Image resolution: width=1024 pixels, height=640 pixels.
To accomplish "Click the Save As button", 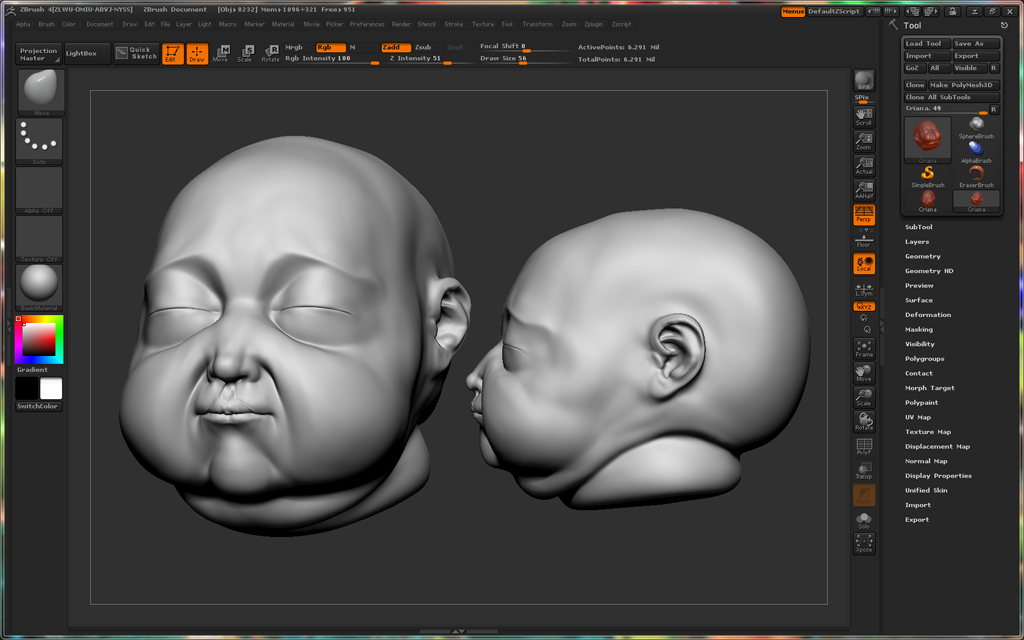I will click(976, 44).
